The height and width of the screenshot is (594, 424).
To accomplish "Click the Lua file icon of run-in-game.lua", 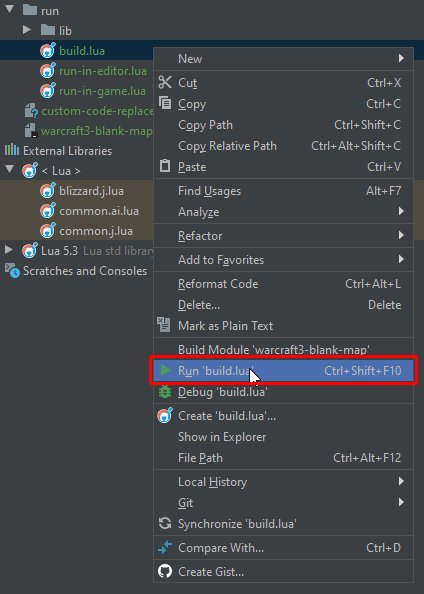I will point(48,91).
